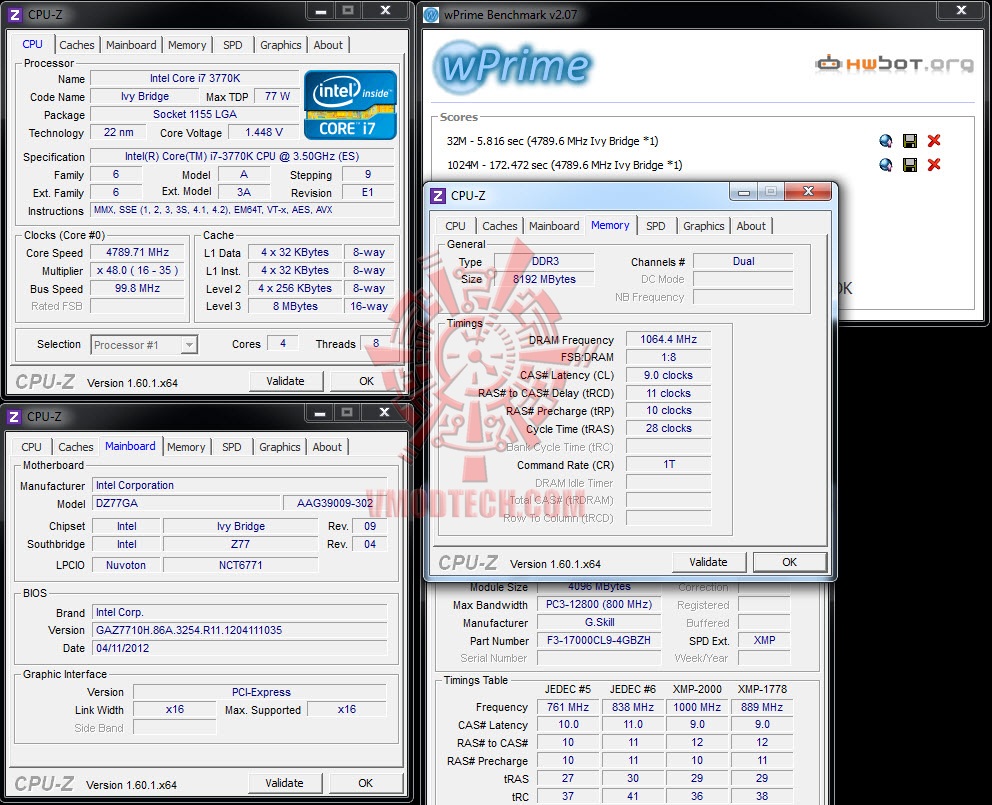
Task: Minimize the Memory CPU-Z window
Action: click(743, 192)
